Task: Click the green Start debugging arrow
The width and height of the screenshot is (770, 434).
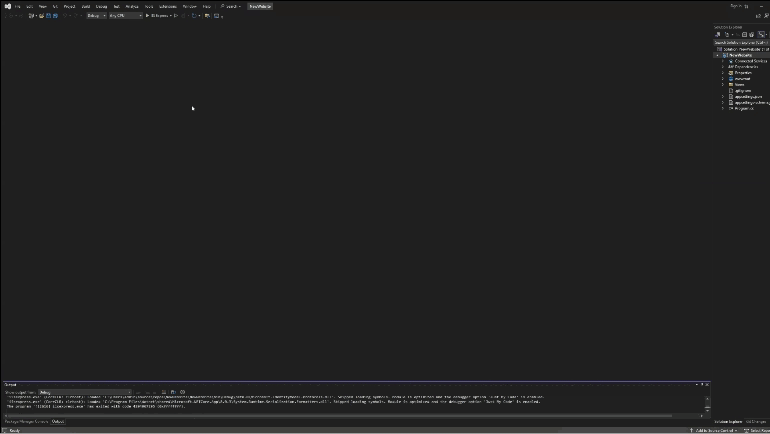Action: (x=148, y=16)
